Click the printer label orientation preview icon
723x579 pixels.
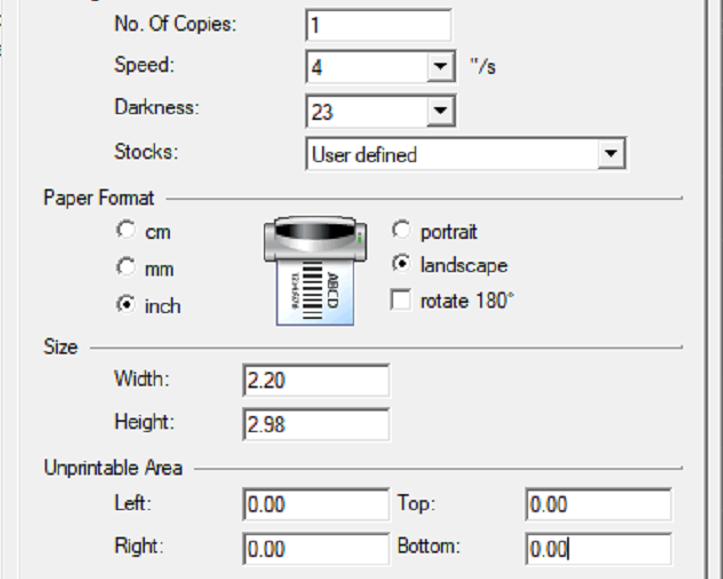point(315,270)
